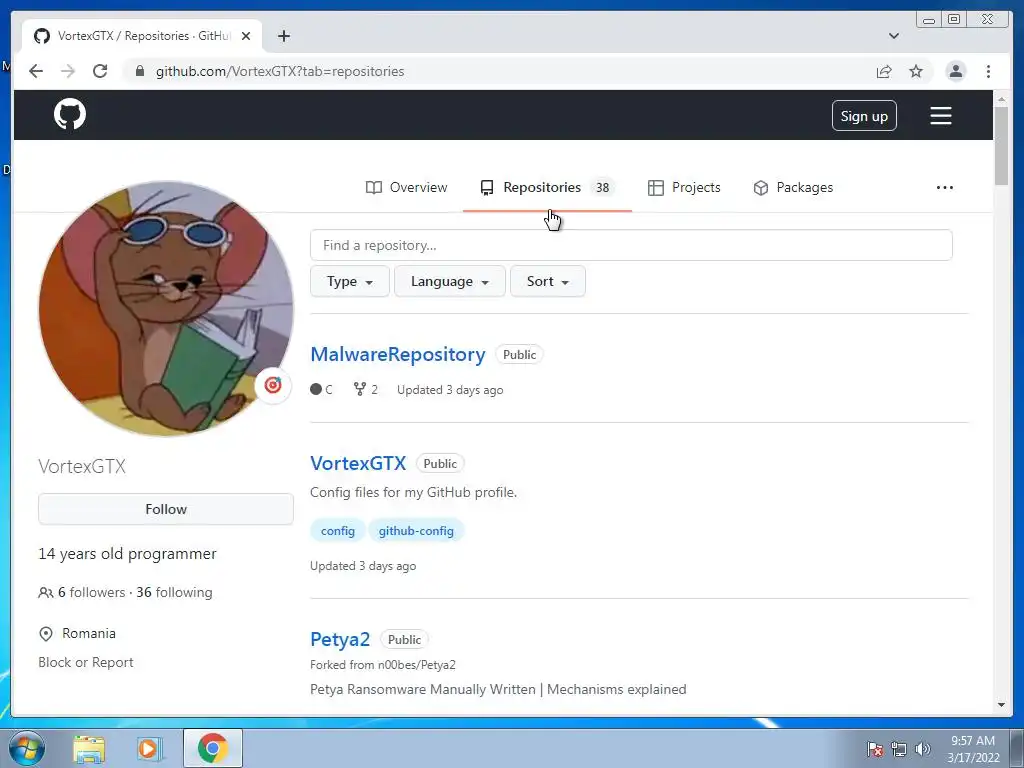1024x768 pixels.
Task: Click the page vertical scrollbar thumb
Action: 1001,146
